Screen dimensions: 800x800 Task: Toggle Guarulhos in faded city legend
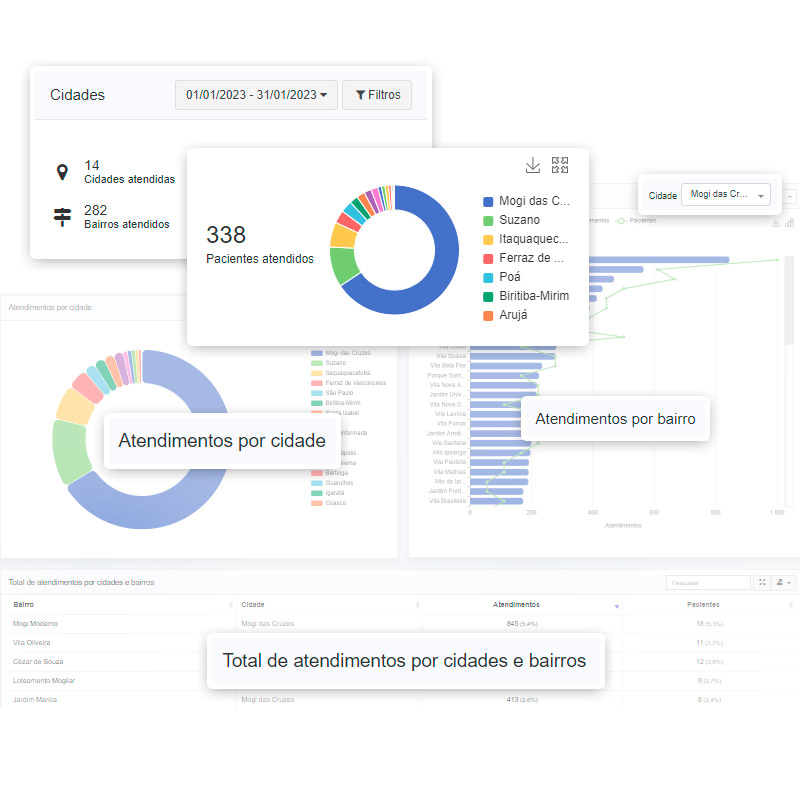[x=332, y=483]
